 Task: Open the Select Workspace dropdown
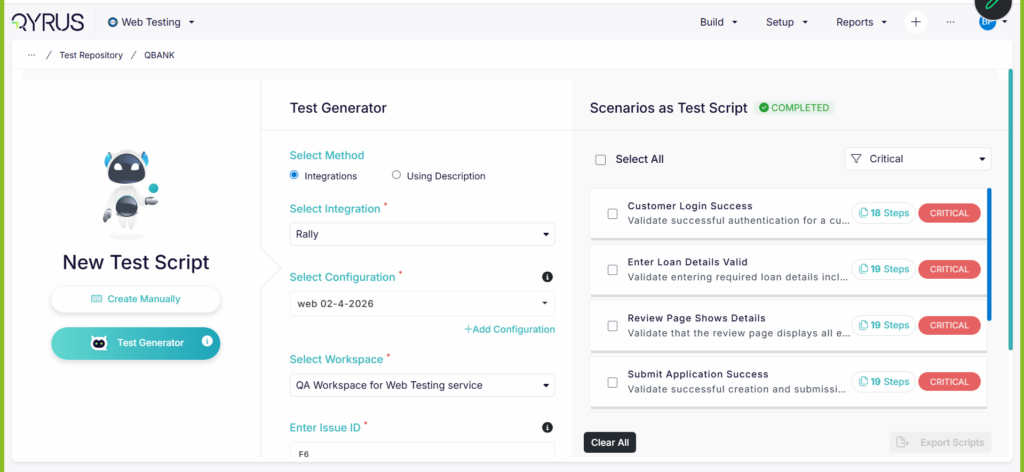422,385
